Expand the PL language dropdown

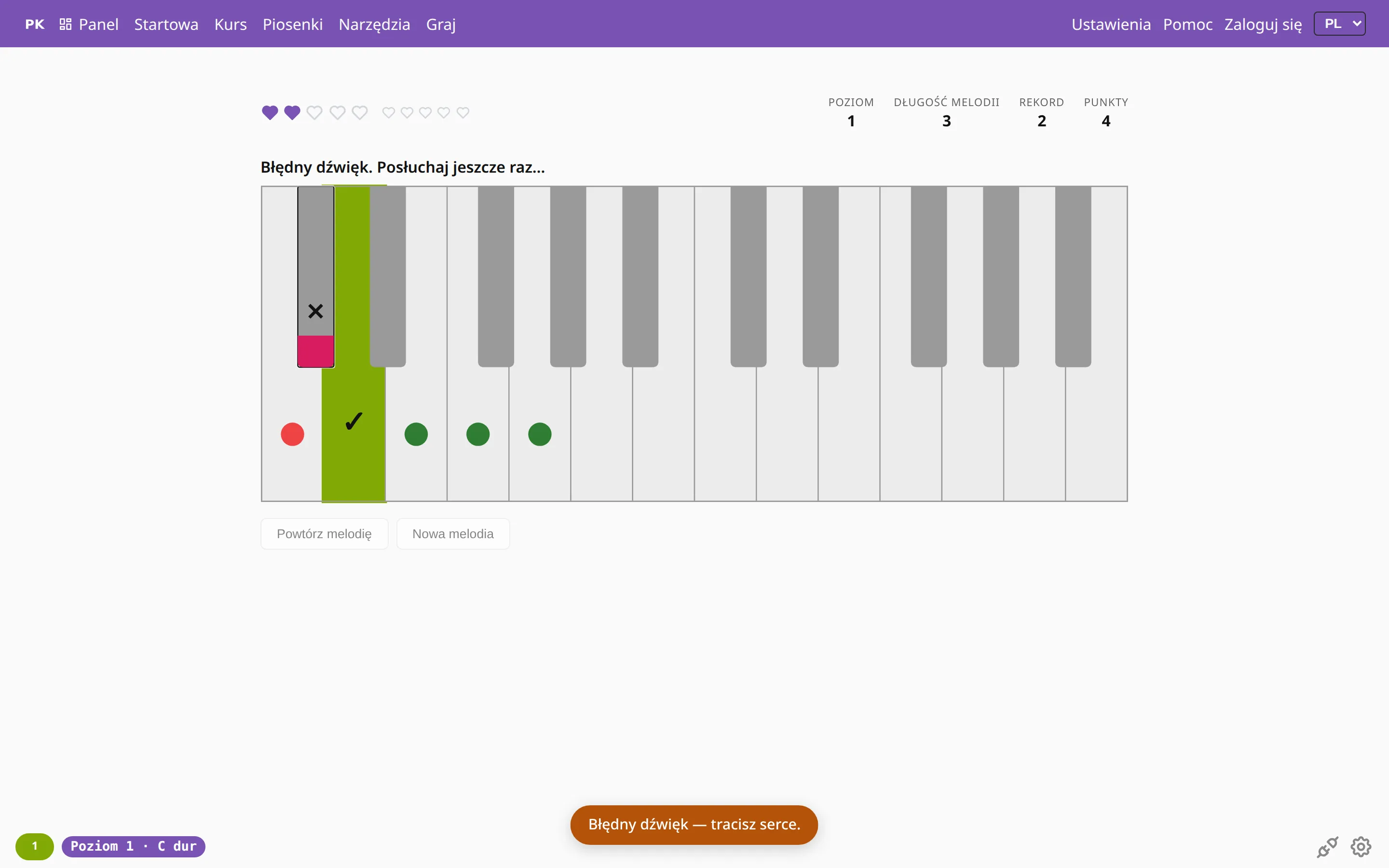(1339, 24)
